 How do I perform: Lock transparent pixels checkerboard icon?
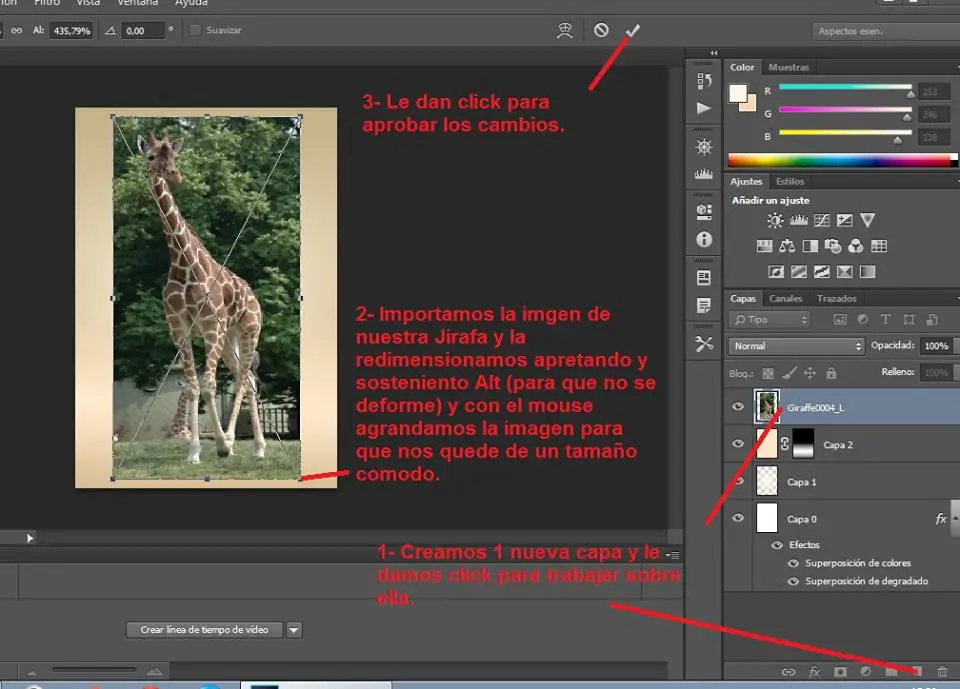(768, 373)
